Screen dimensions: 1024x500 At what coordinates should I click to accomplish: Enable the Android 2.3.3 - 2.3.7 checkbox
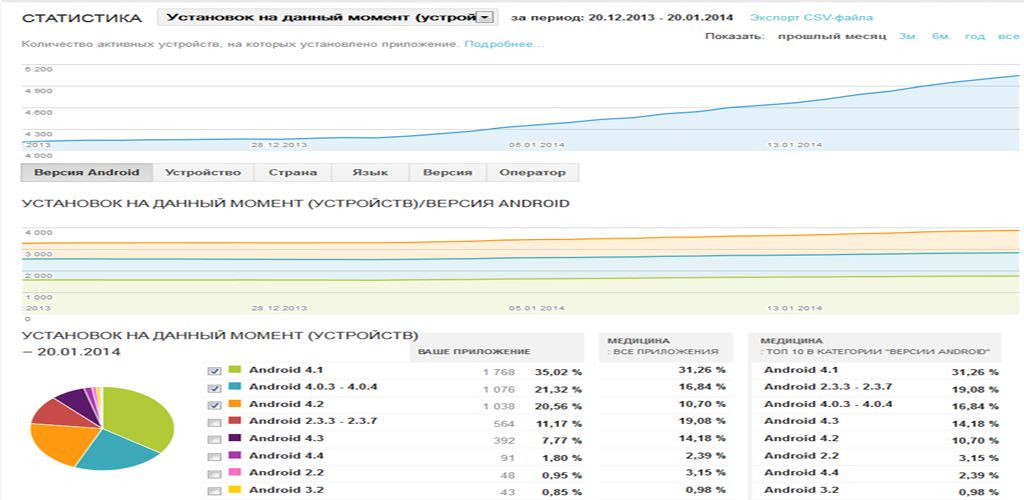tap(214, 422)
